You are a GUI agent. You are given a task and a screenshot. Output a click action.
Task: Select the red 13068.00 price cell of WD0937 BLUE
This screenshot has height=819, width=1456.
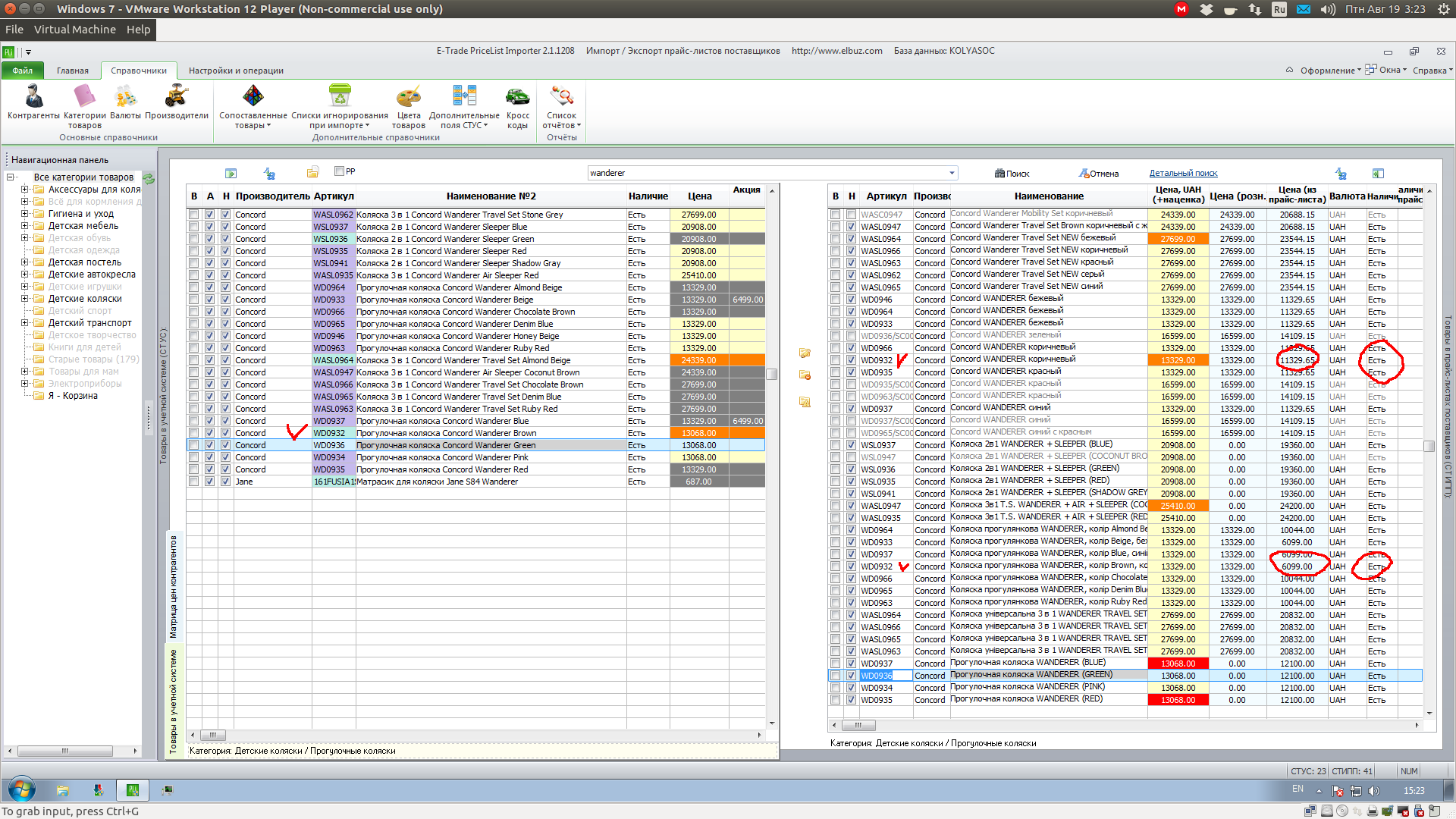(x=1178, y=664)
